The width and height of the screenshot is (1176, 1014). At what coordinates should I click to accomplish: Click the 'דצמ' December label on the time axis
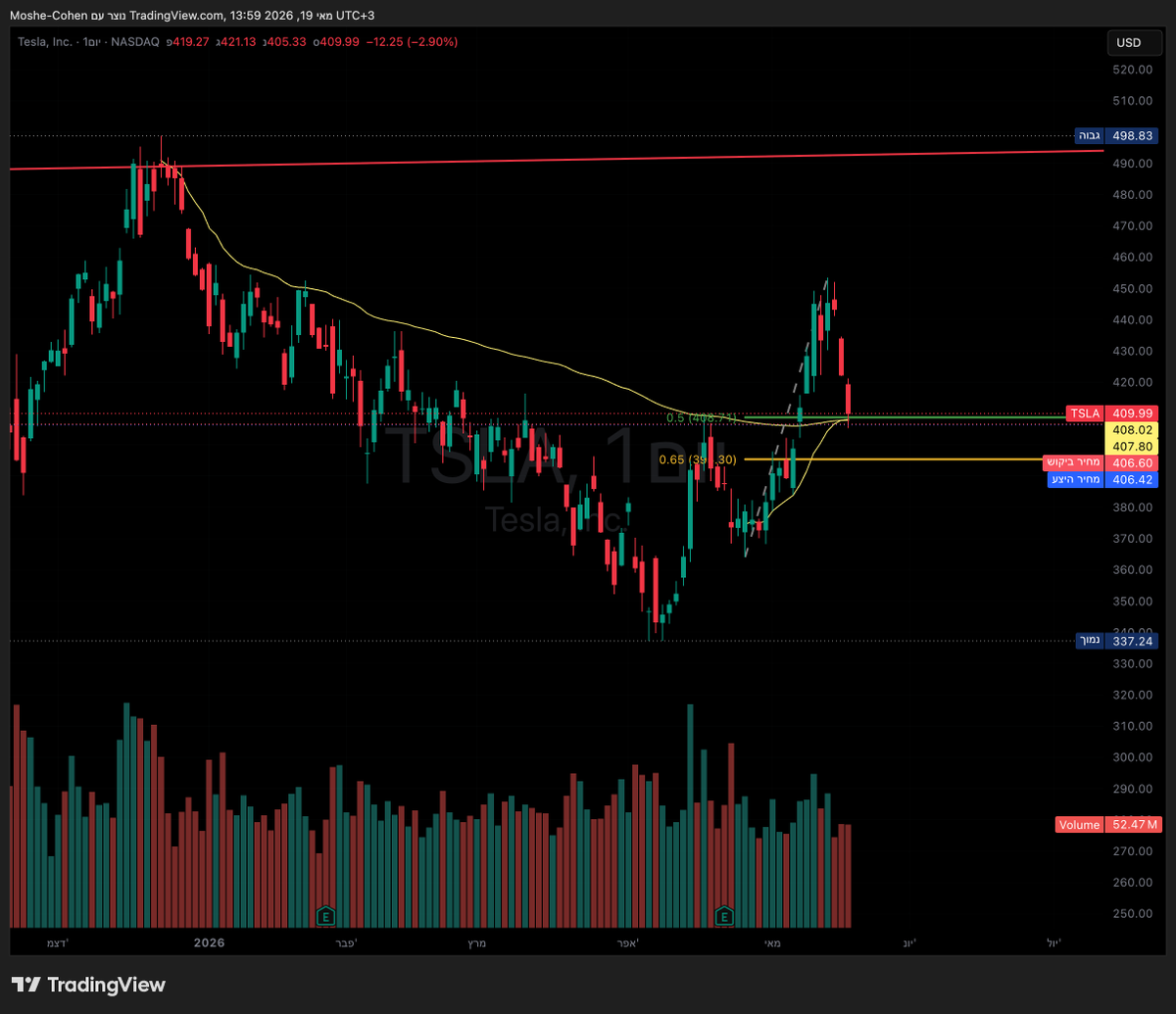tap(58, 942)
